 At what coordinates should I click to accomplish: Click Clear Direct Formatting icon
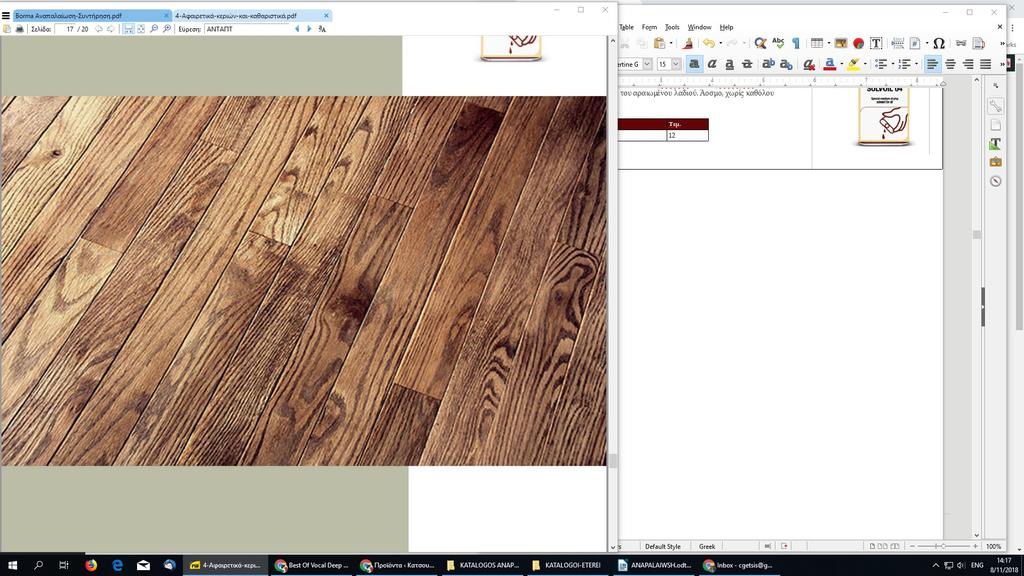click(x=808, y=64)
